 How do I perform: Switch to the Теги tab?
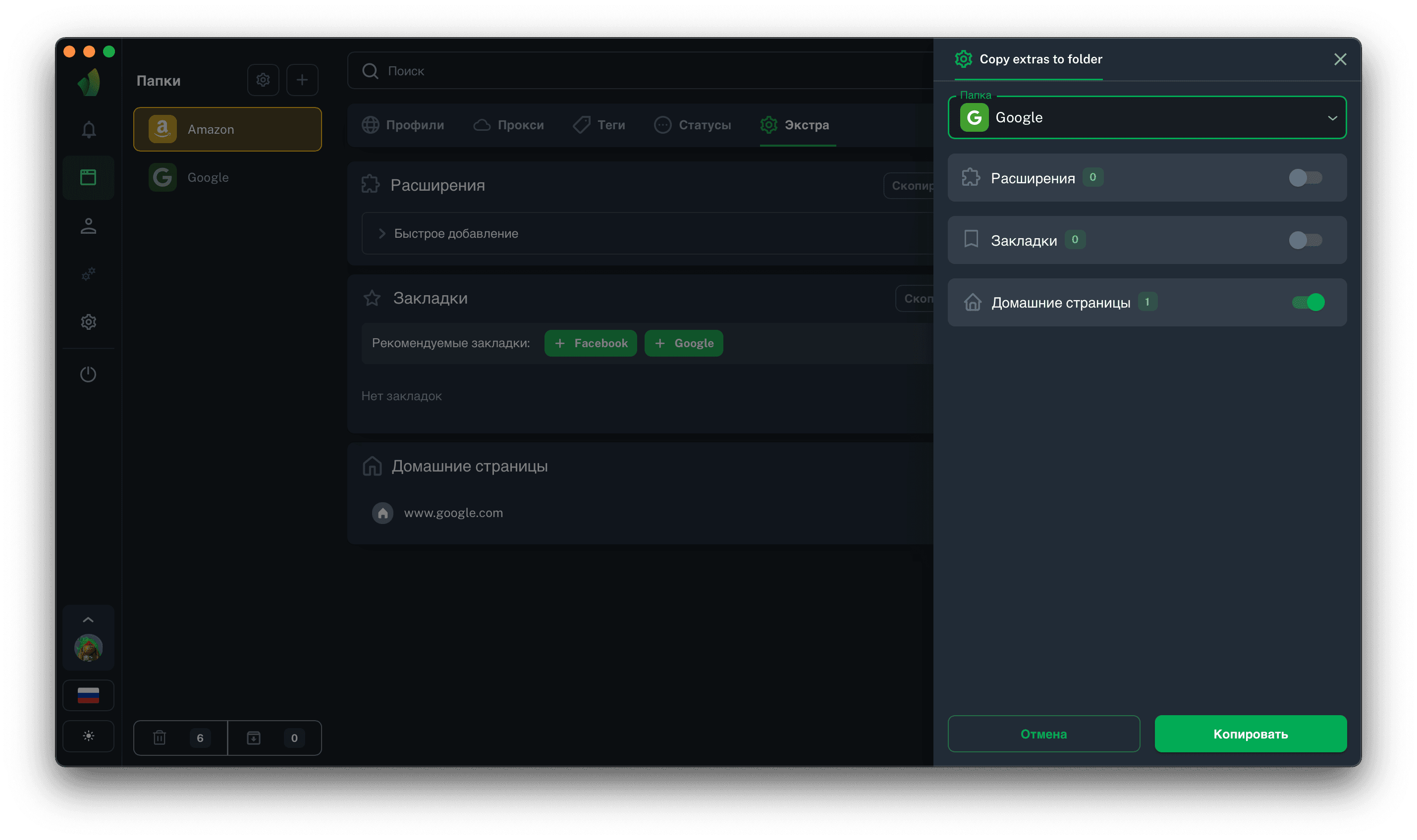[x=599, y=125]
